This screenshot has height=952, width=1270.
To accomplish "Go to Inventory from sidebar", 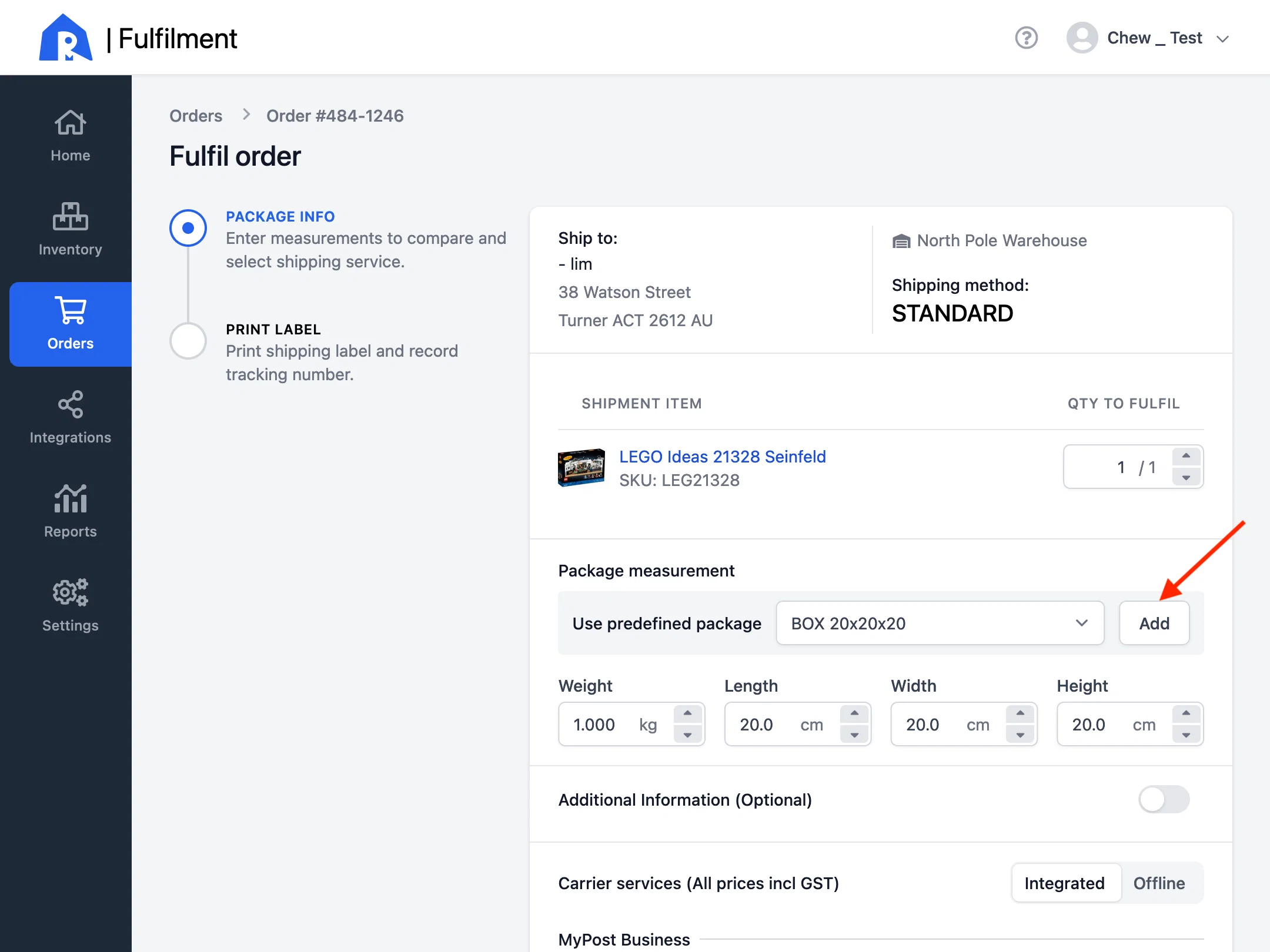I will pos(71,230).
